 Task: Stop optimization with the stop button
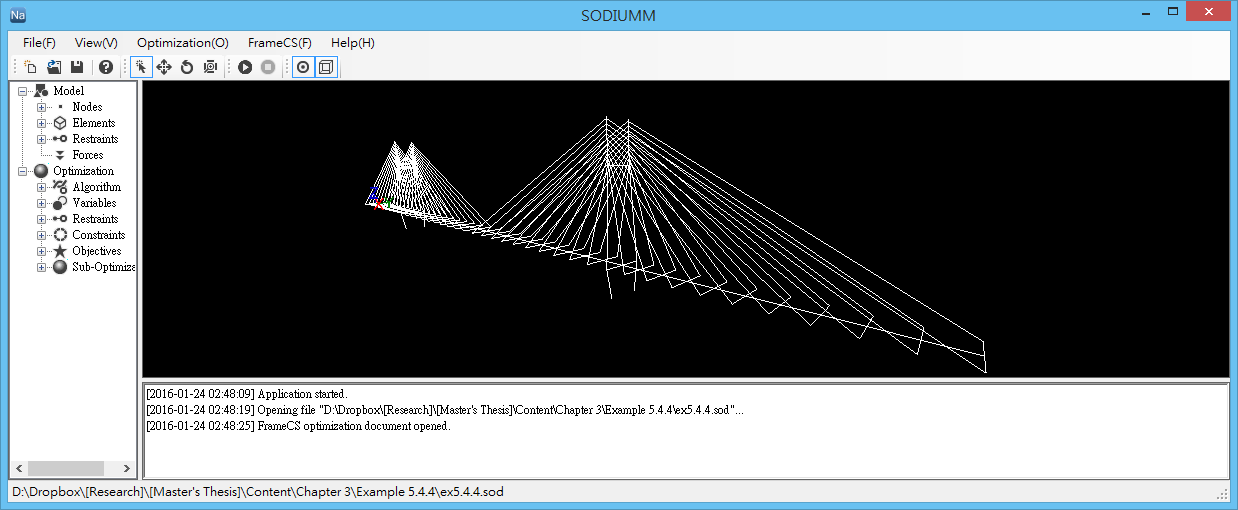pos(268,67)
